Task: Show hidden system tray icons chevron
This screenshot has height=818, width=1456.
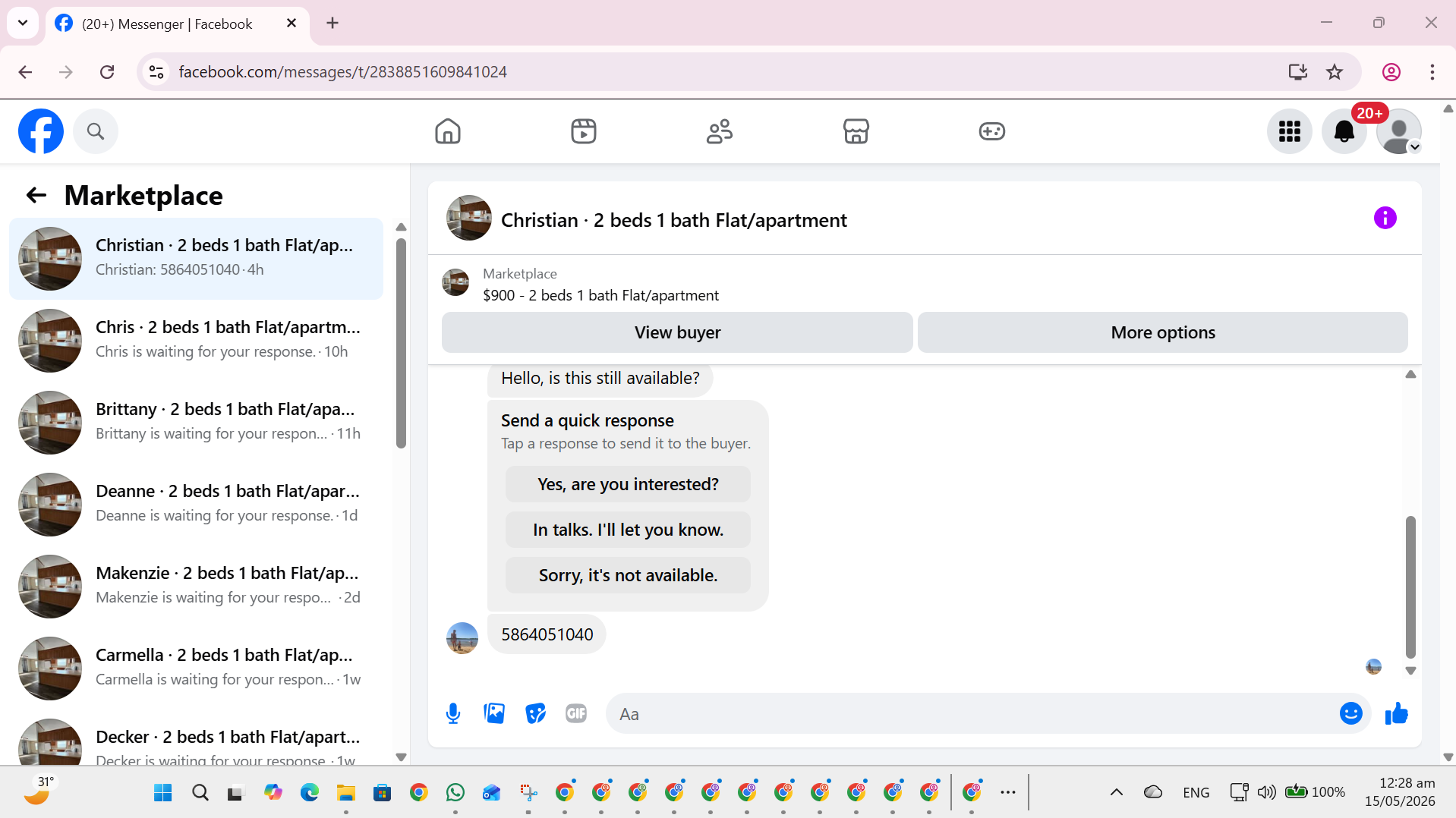Action: click(1117, 792)
